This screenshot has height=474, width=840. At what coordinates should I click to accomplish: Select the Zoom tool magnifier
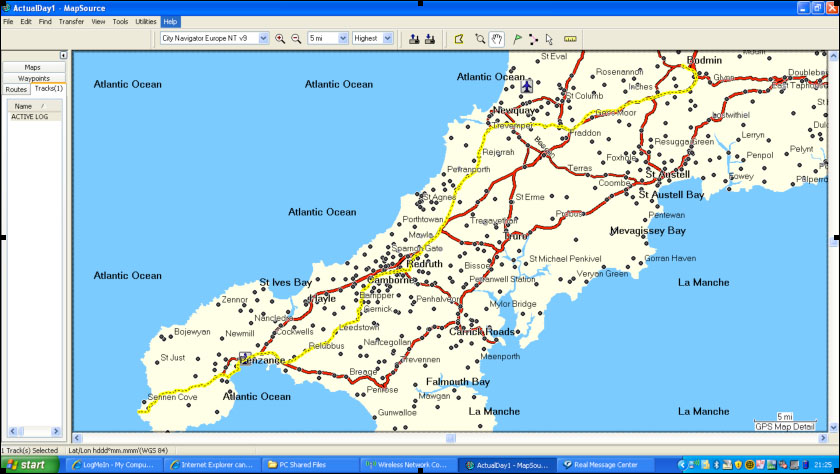[480, 39]
